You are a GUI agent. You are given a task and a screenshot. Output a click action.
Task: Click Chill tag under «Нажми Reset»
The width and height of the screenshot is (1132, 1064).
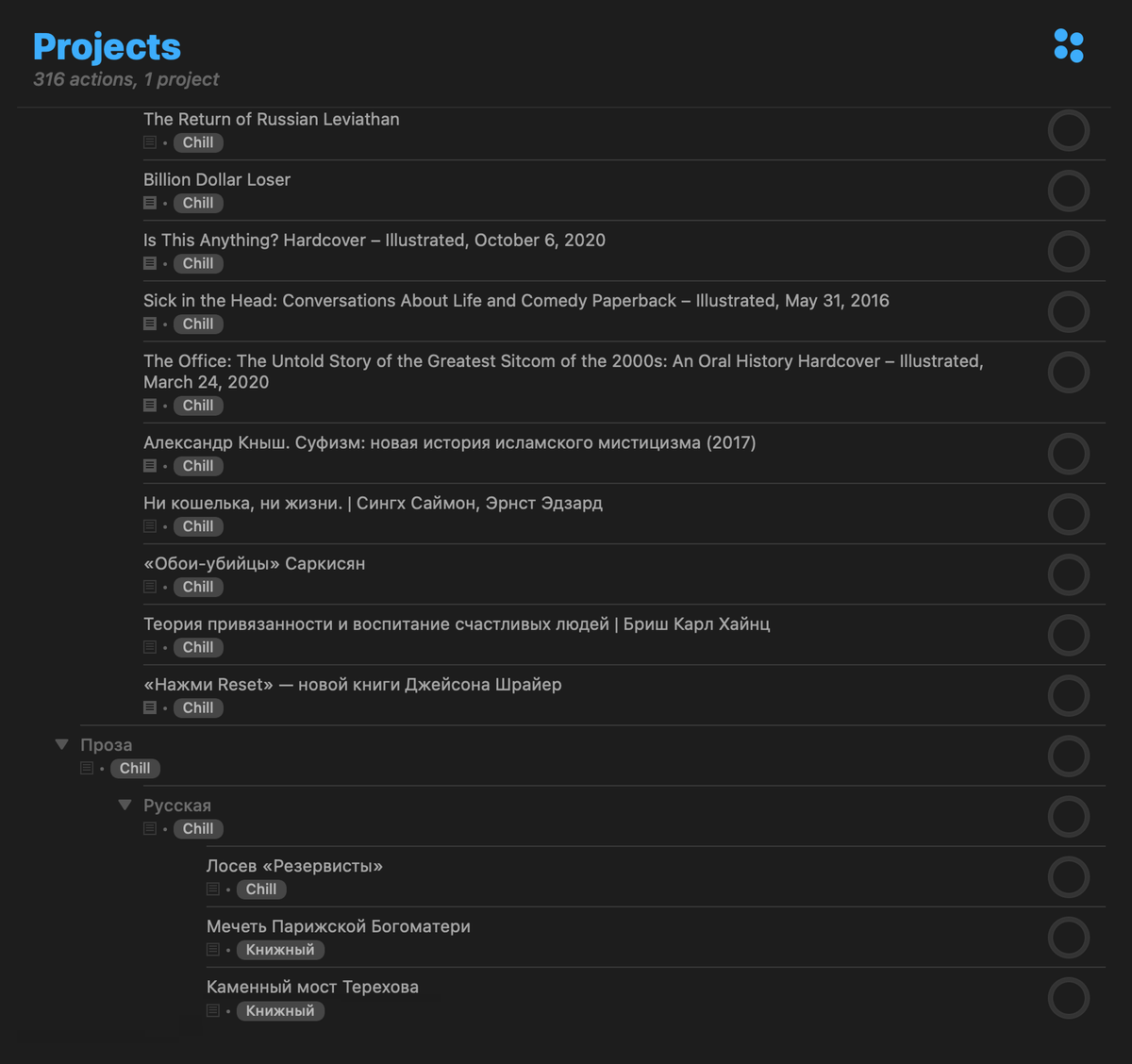pos(198,707)
